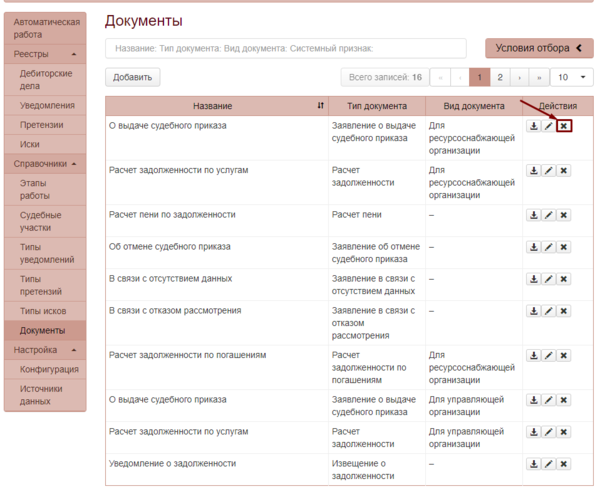Collapse the Справочники sidebar section
Viewport: 600px width, 489px height.
click(45, 164)
